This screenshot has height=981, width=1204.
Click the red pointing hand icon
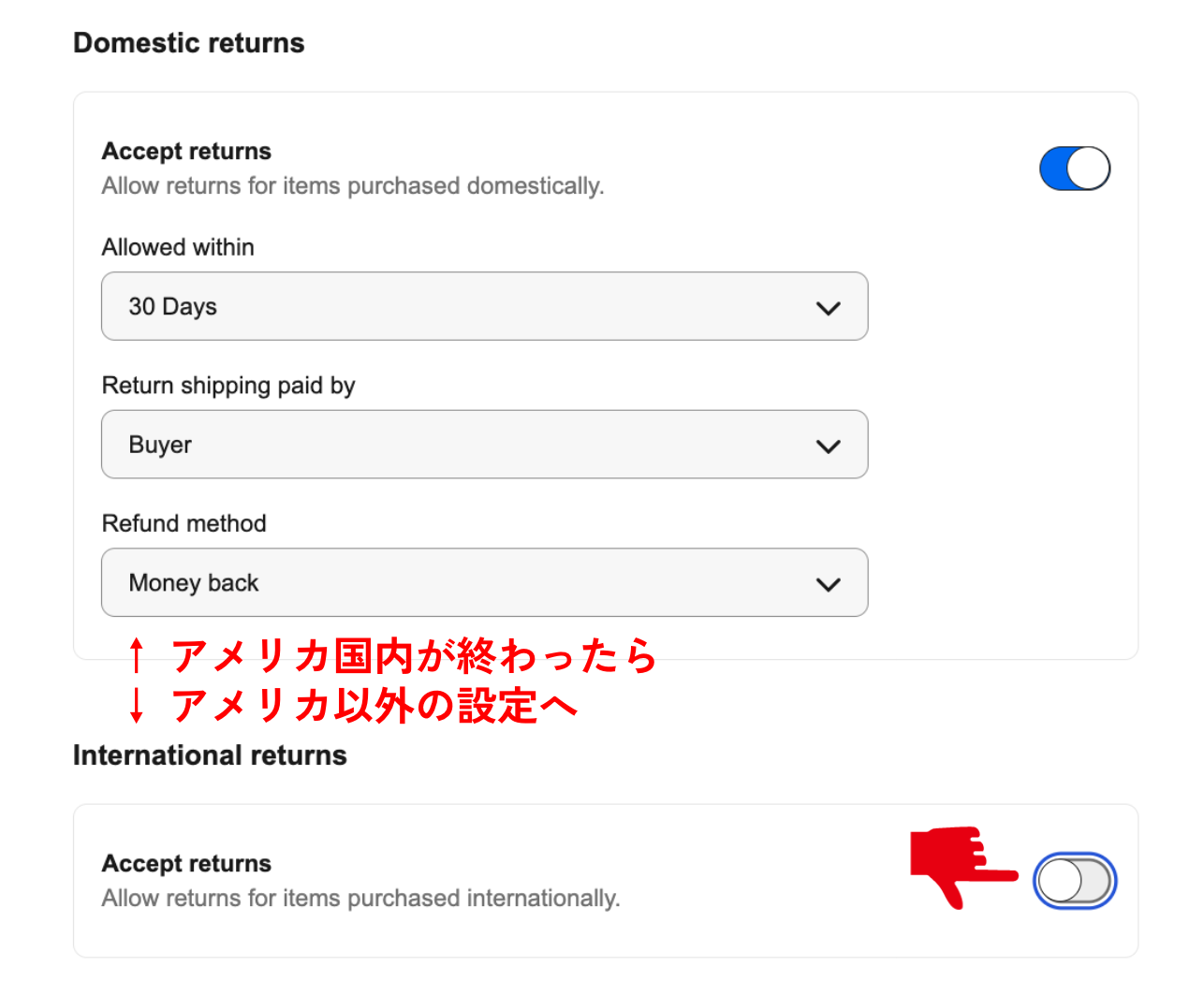pyautogui.click(x=961, y=865)
